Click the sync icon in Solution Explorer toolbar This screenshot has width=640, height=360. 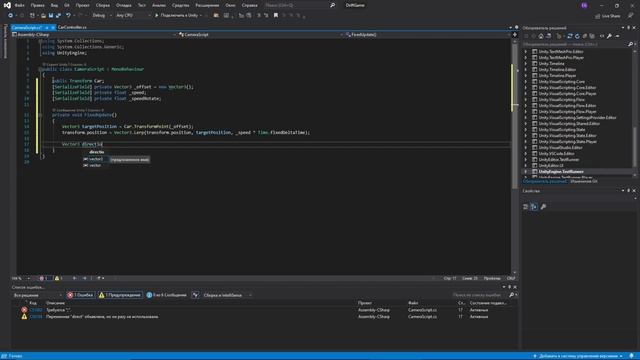570,36
